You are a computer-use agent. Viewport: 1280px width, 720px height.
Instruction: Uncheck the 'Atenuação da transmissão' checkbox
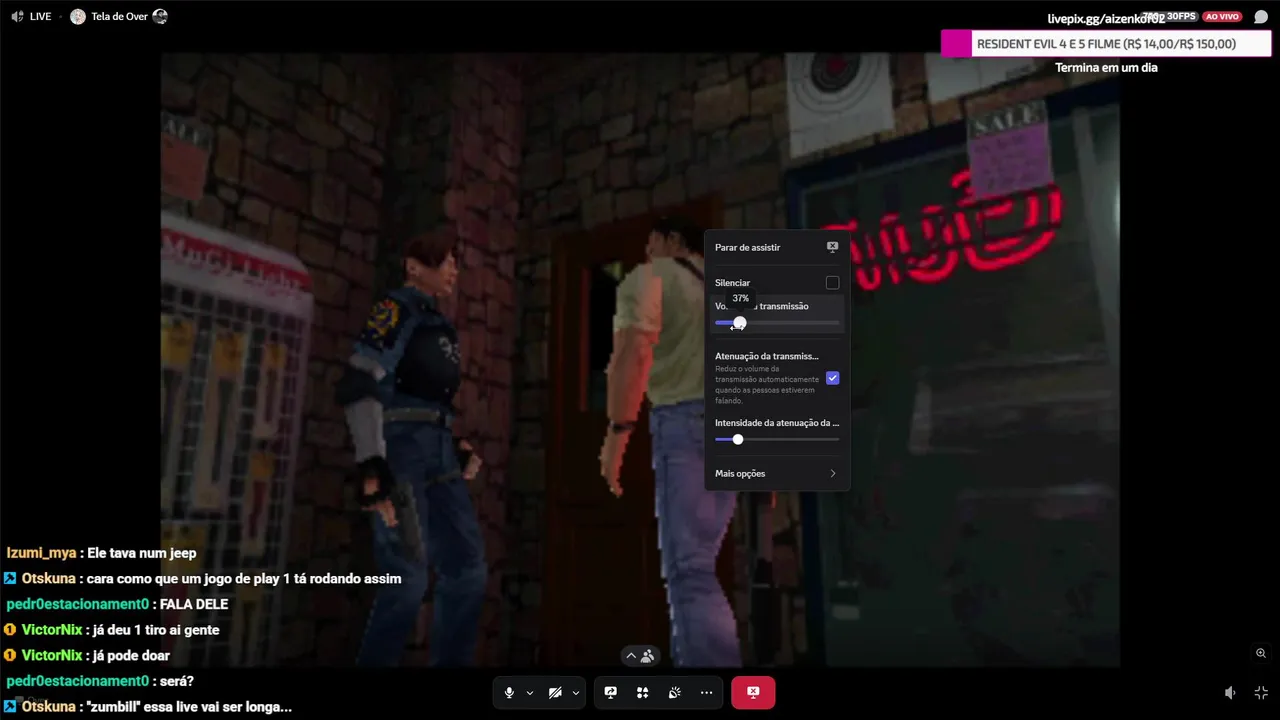coord(832,378)
